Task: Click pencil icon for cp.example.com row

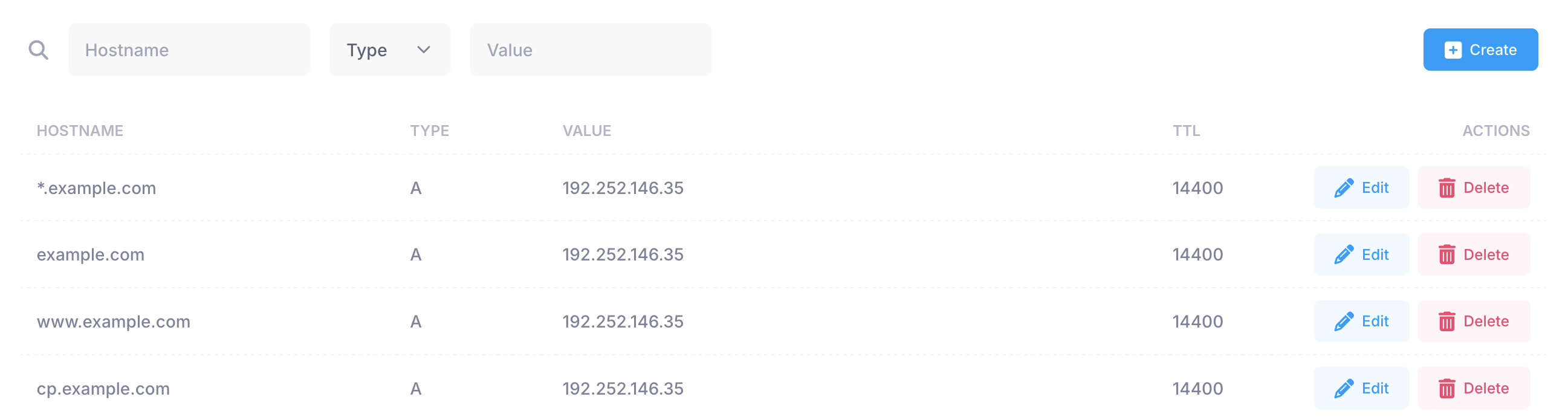Action: tap(1343, 389)
